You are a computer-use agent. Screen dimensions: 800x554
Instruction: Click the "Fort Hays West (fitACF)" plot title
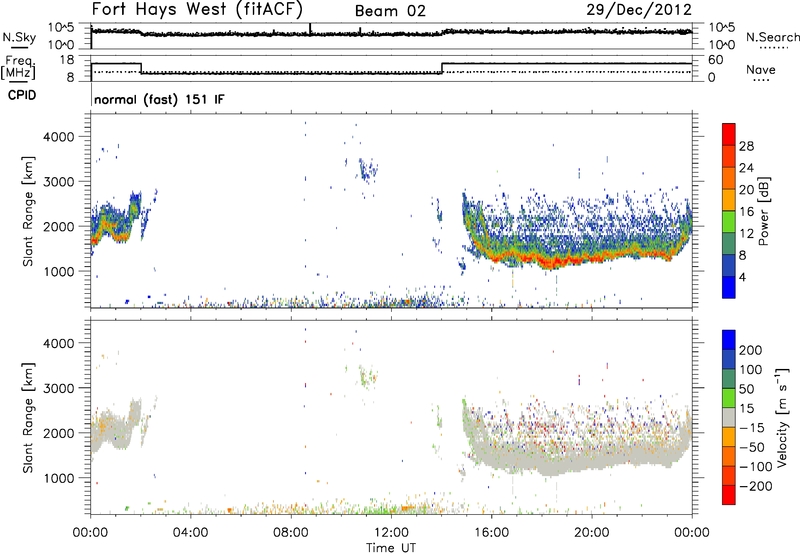197,9
